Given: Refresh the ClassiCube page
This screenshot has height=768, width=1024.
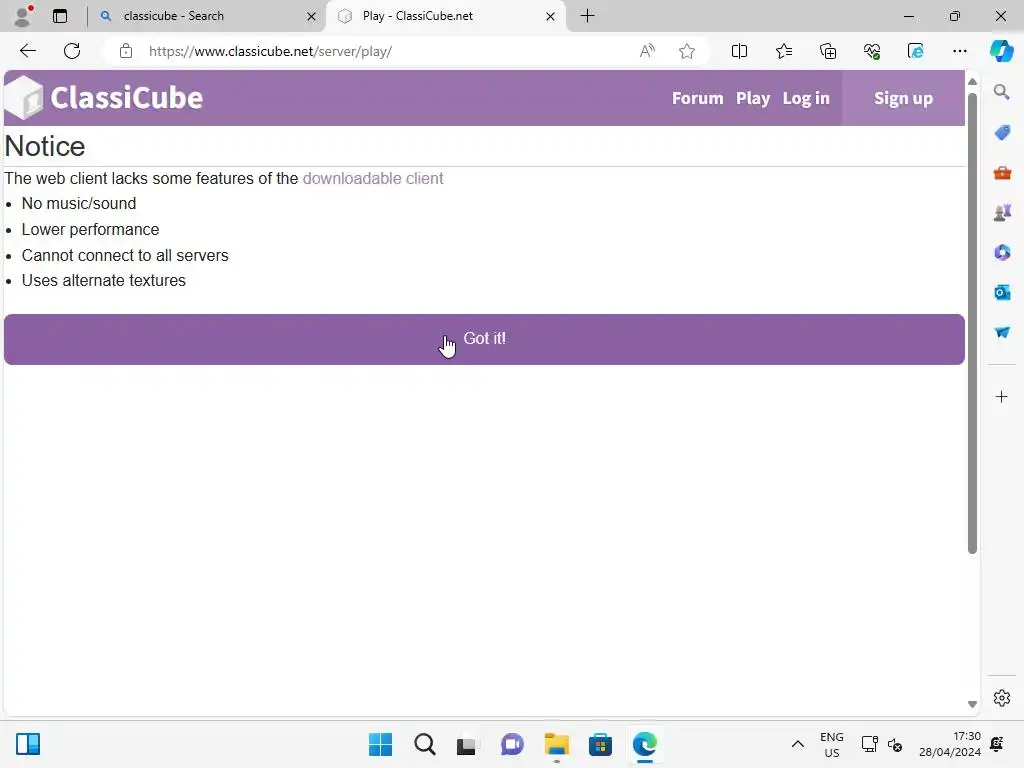Looking at the screenshot, I should (72, 51).
